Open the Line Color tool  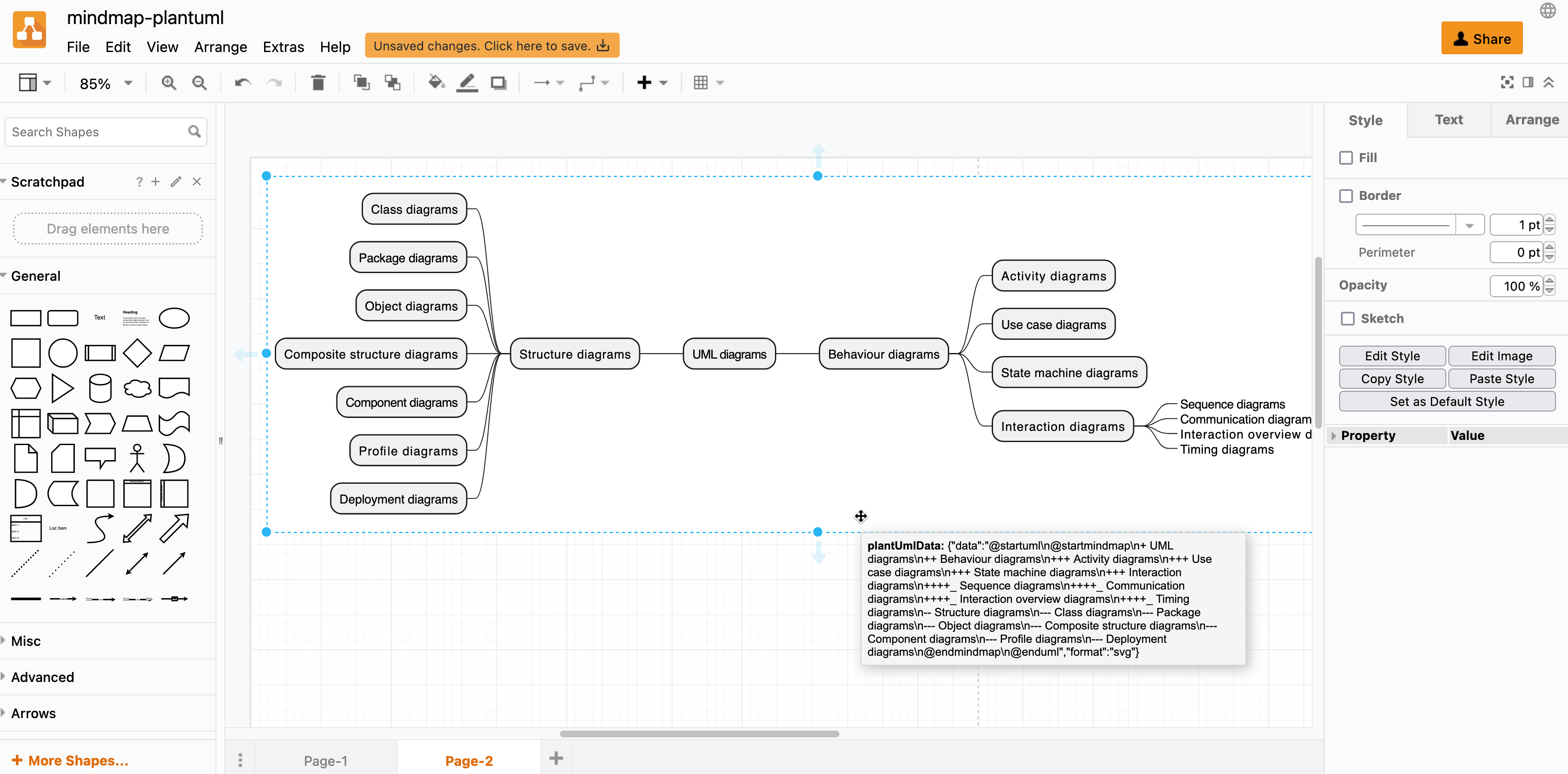pos(466,82)
